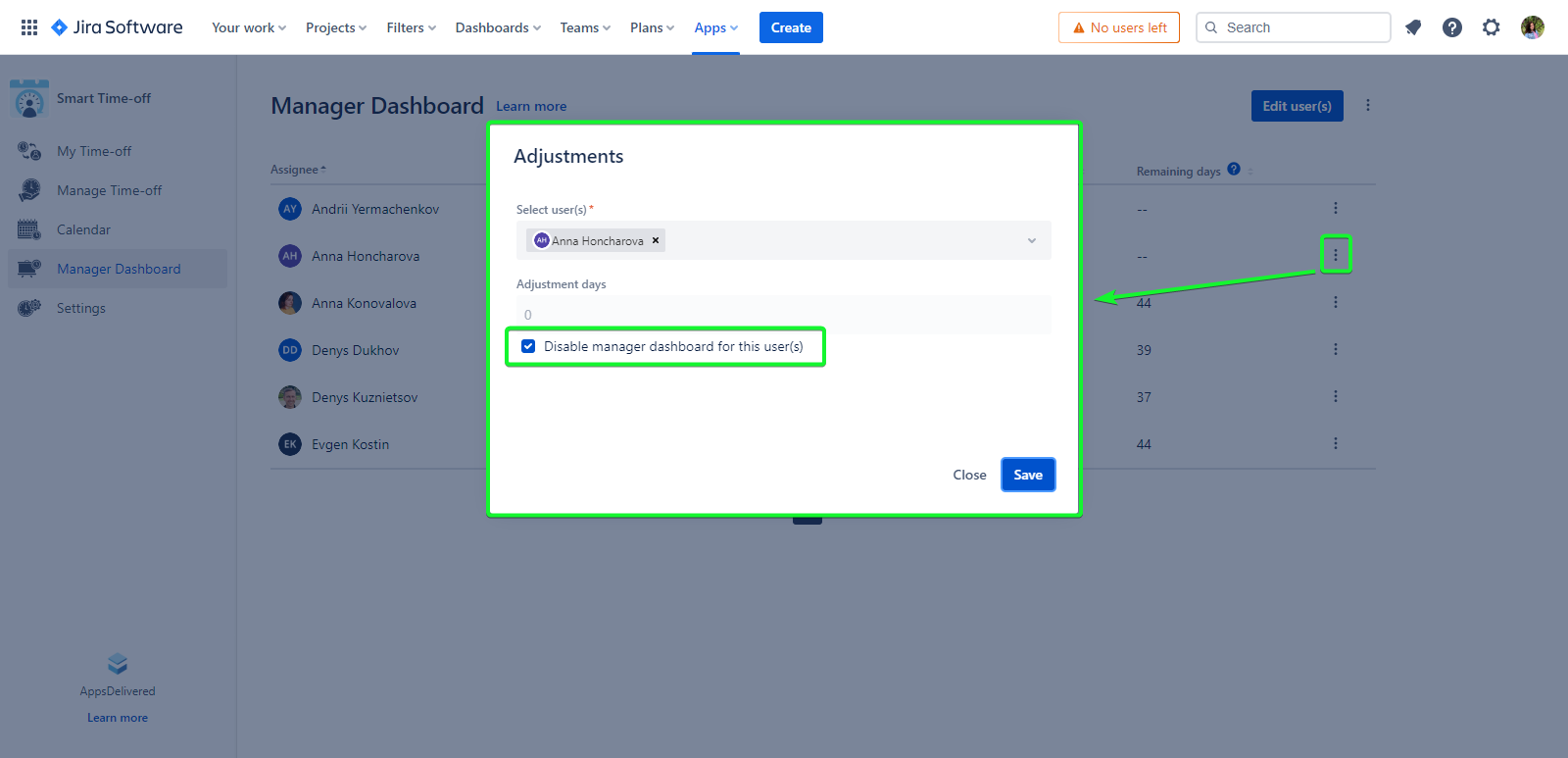The height and width of the screenshot is (758, 1568).
Task: Open the help question mark icon
Action: [x=1452, y=27]
